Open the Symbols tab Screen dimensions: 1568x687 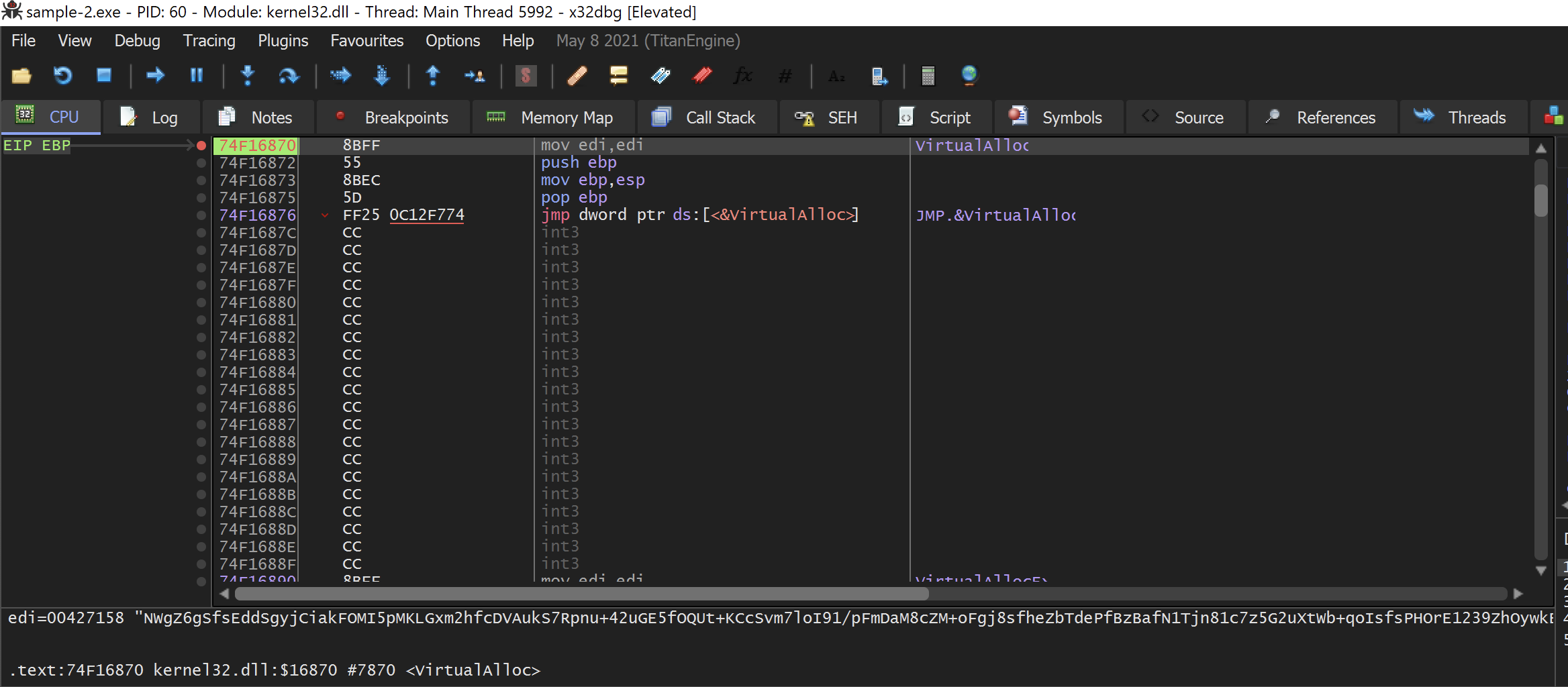[x=1058, y=117]
